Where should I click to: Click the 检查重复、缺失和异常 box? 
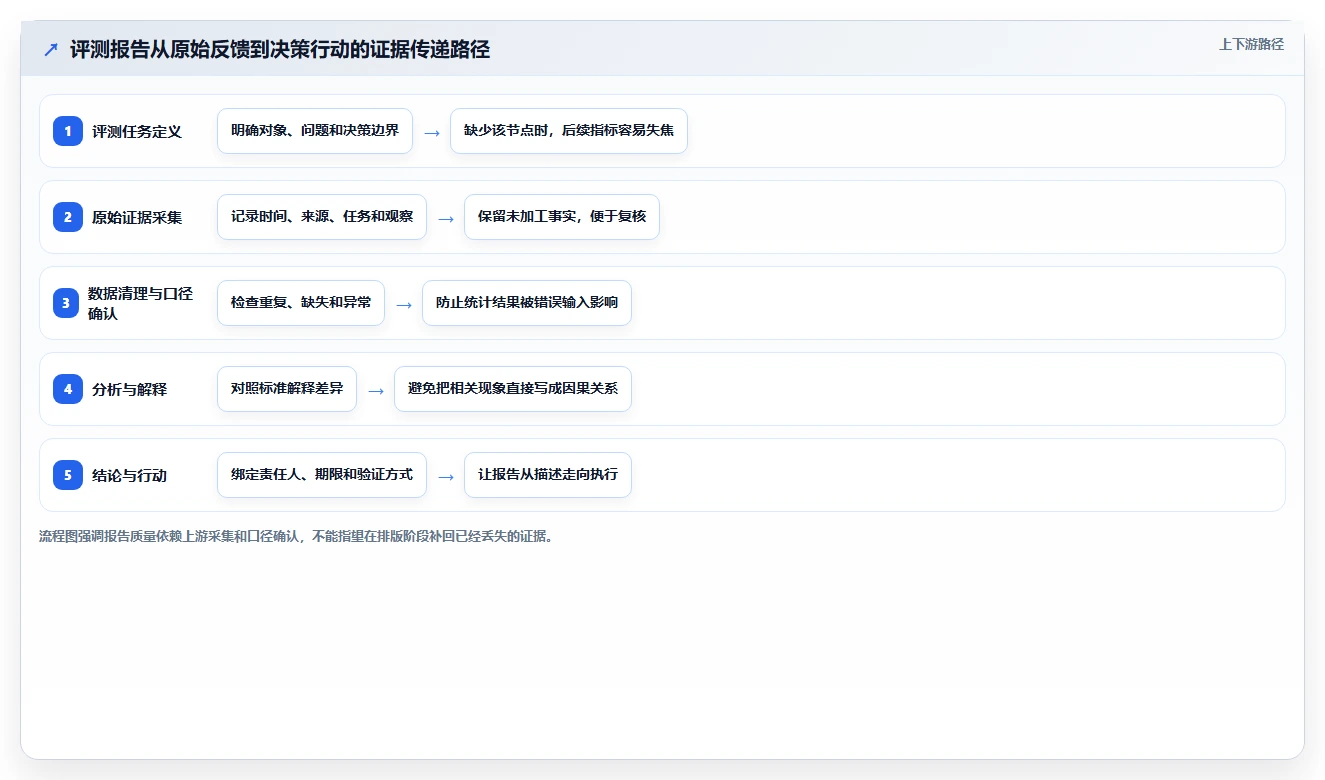[x=301, y=303]
